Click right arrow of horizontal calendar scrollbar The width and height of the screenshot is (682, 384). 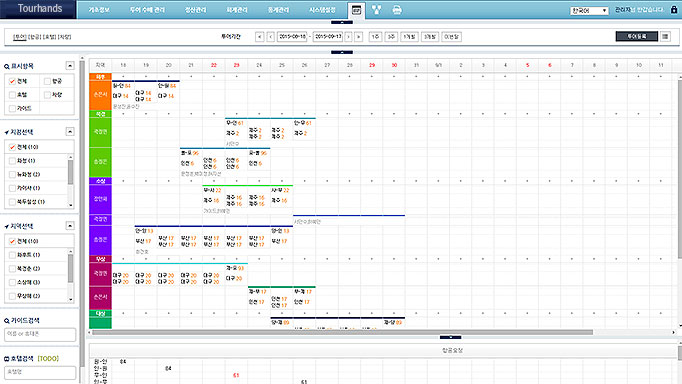pyautogui.click(x=673, y=332)
